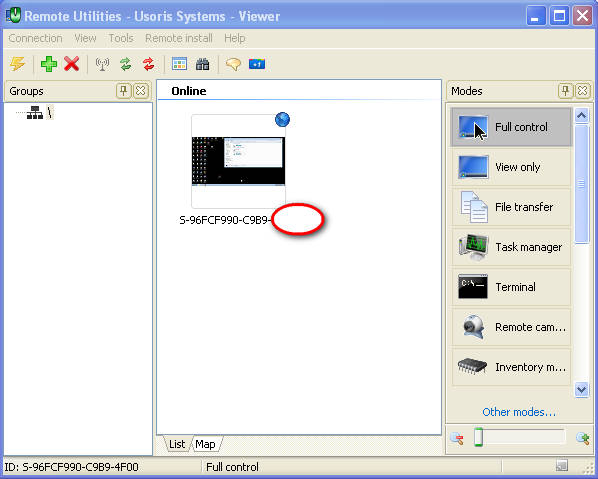This screenshot has height=479, width=598.
Task: Click status bar ID S-96FCF990-C9B9-4F00
Action: [71, 467]
